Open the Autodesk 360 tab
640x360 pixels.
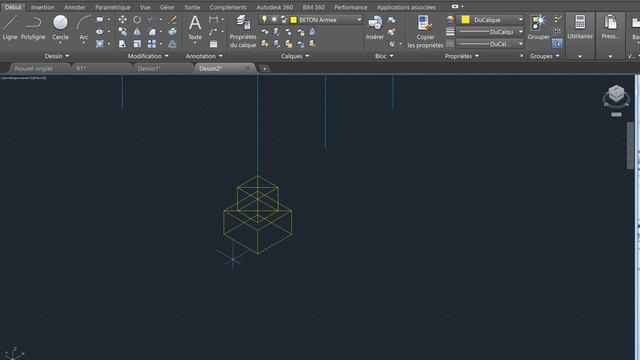274,7
